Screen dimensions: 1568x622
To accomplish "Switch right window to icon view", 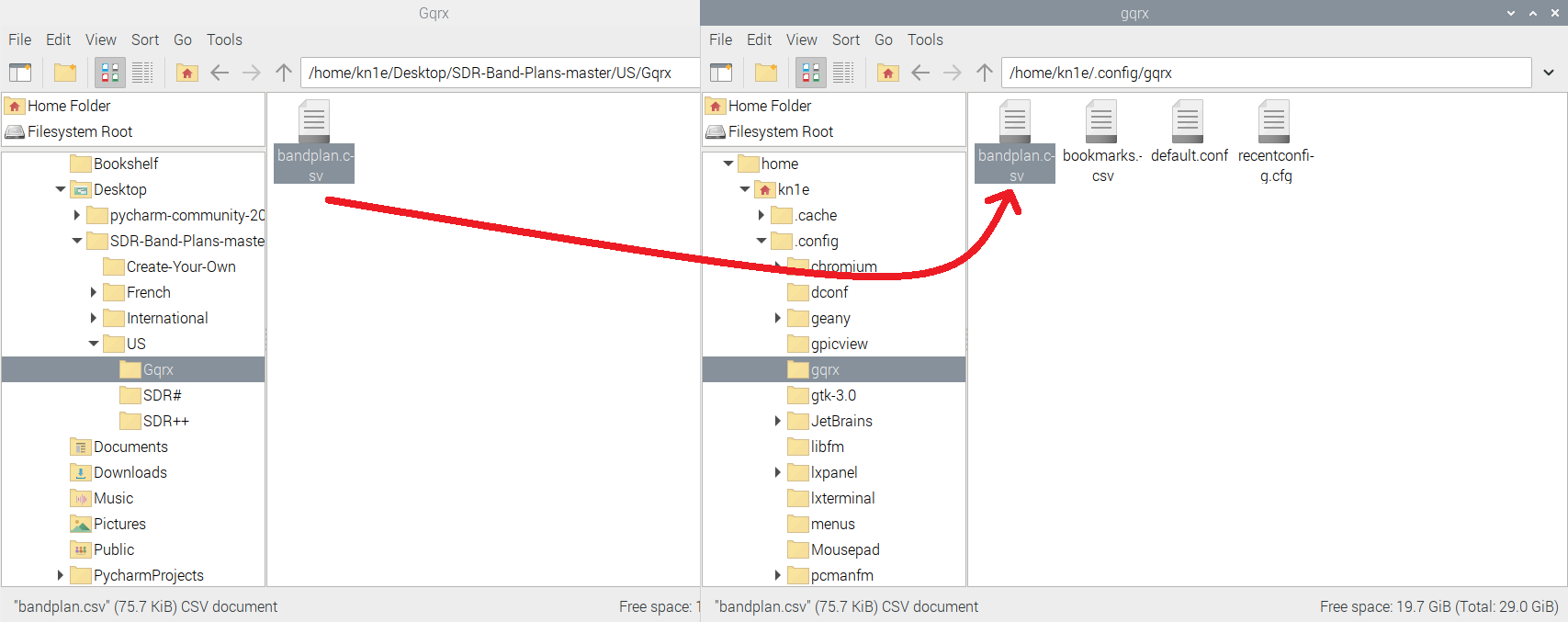I will [811, 73].
